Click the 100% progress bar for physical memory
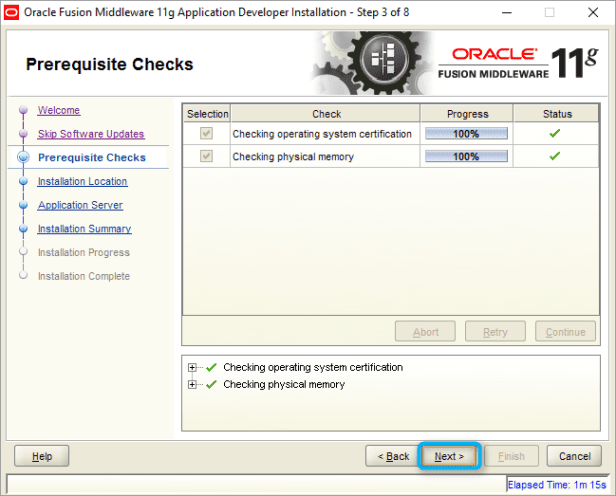Screen dimensions: 616x496 (x=466, y=156)
